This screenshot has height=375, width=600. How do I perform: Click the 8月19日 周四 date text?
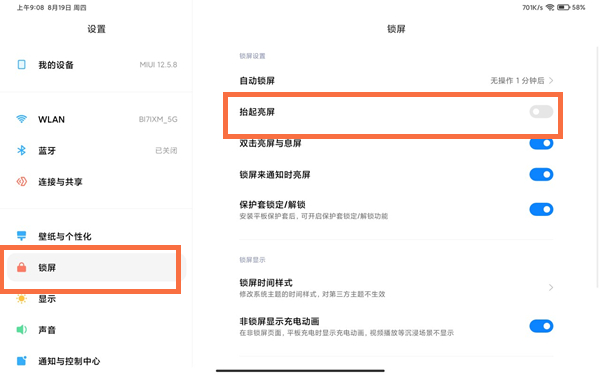(67, 7)
